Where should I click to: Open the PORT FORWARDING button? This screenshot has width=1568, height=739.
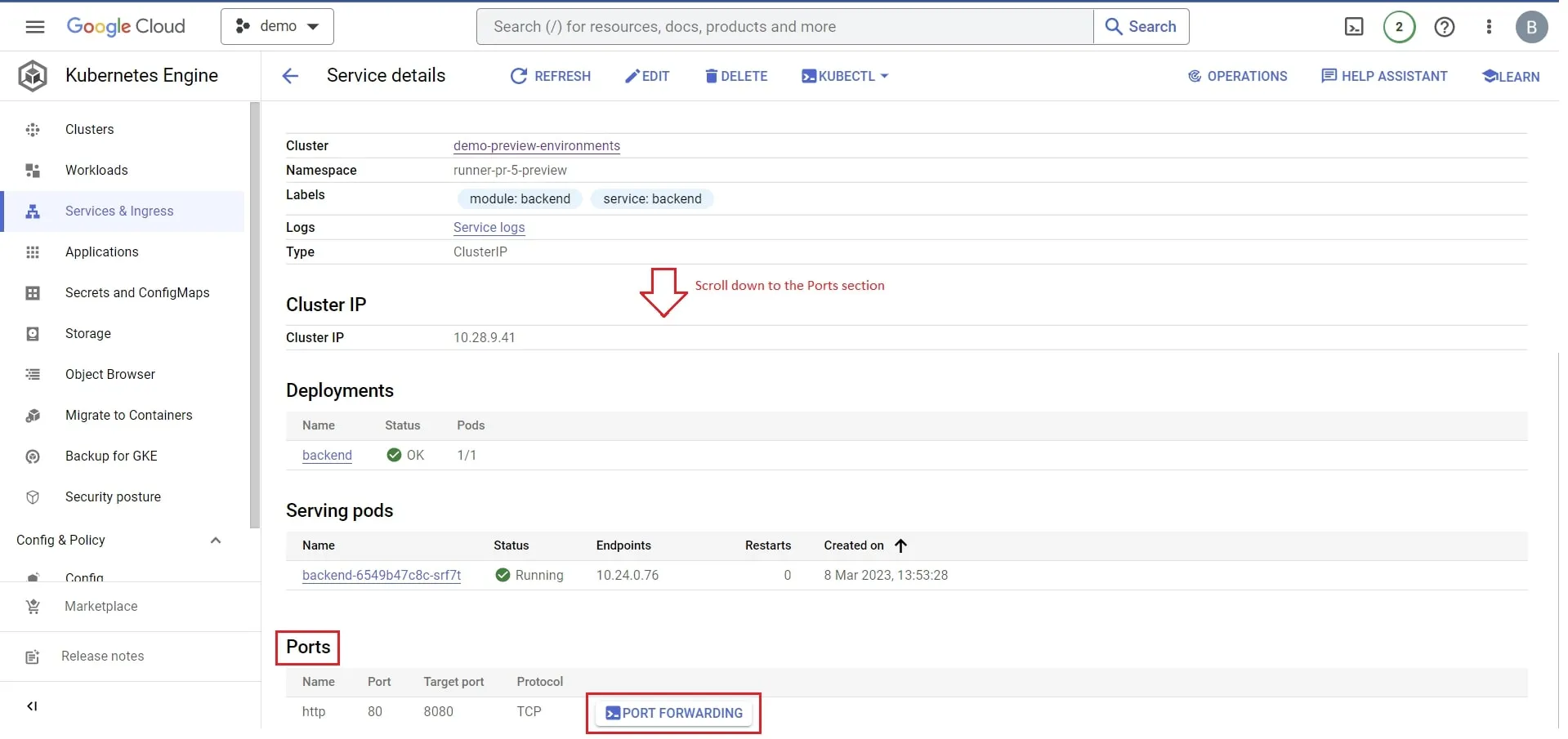(x=672, y=712)
